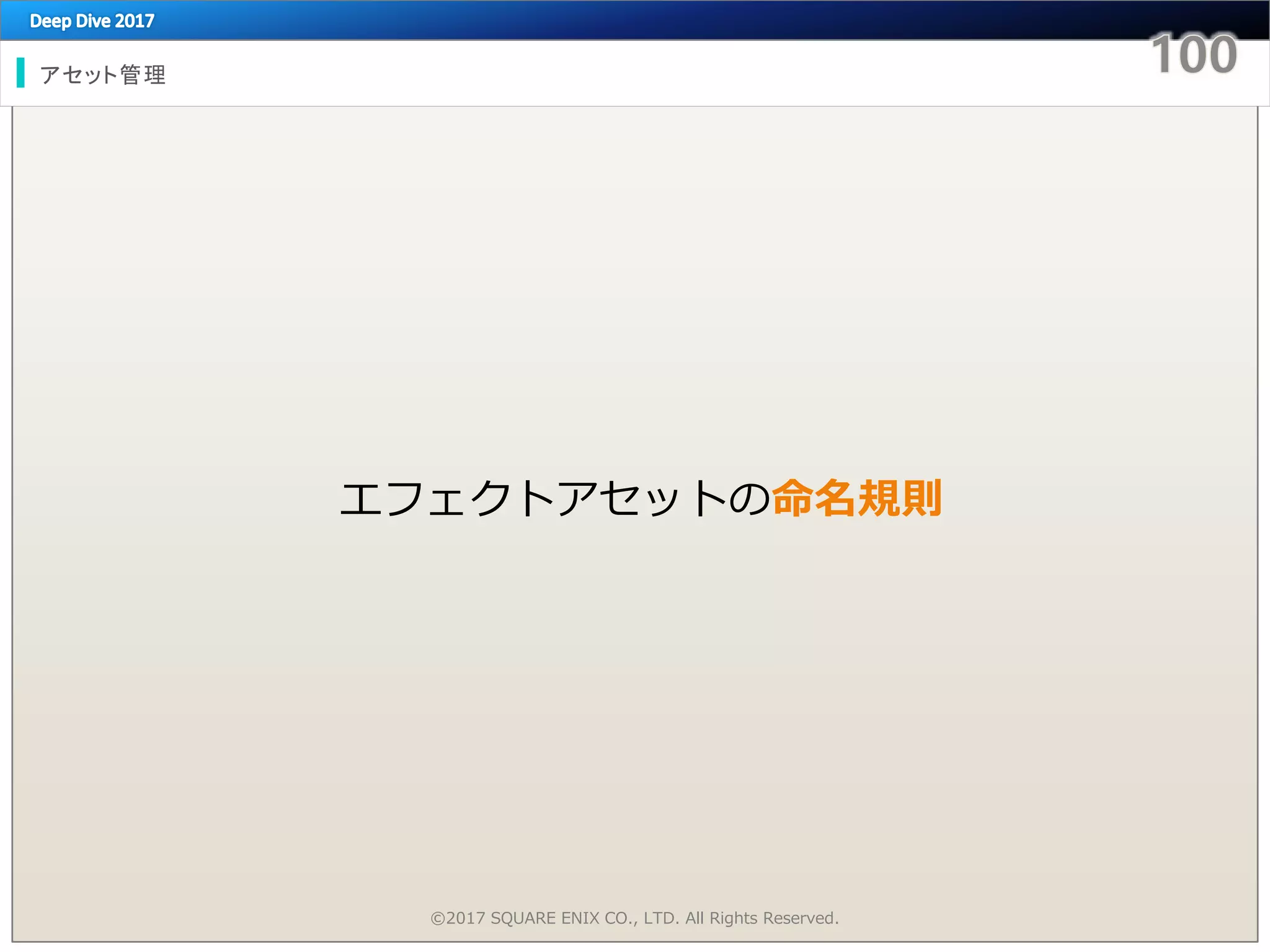
Task: Click the orange 規則 characters
Action: click(x=900, y=498)
